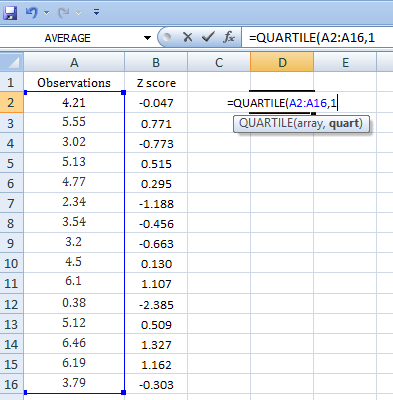Viewport: 393px width, 400px height.
Task: Click the bold quart argument in tooltip
Action: pos(344,124)
